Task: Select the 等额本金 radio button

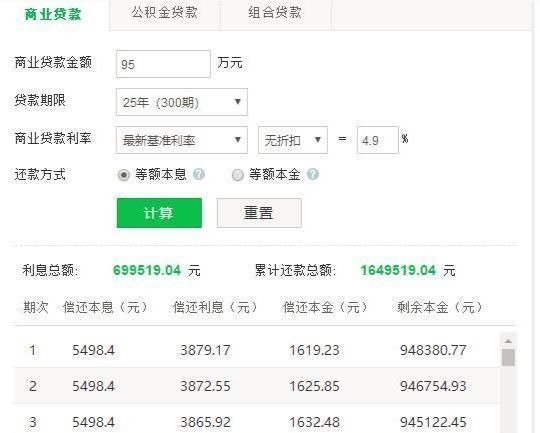Action: click(237, 175)
